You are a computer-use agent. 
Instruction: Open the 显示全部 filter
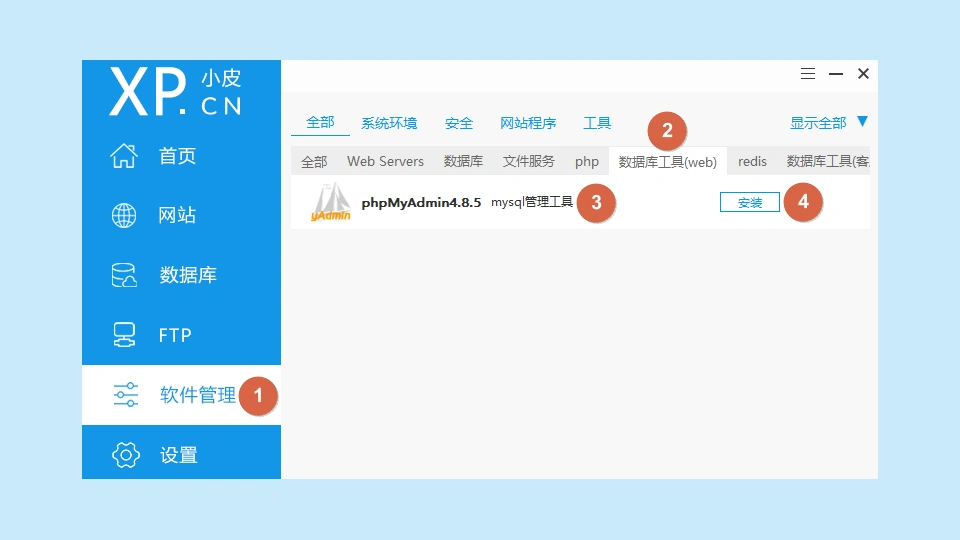(818, 123)
